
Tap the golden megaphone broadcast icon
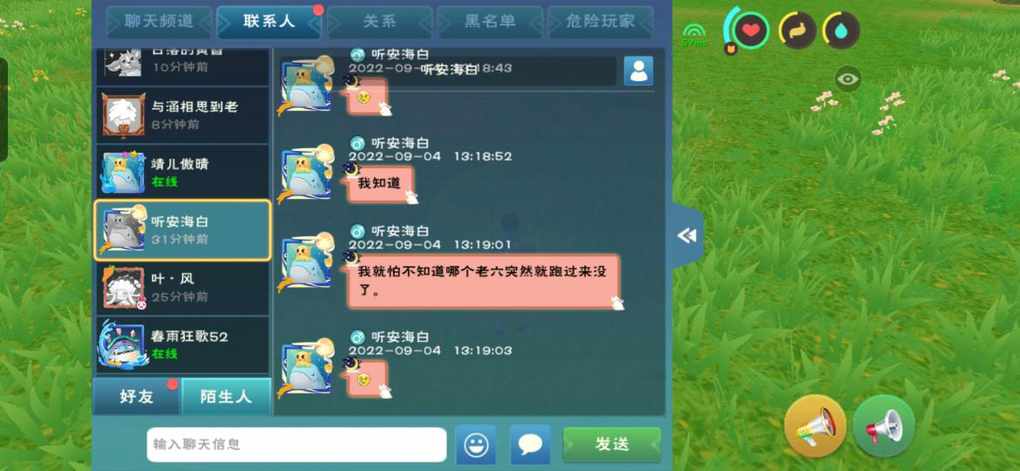pos(814,426)
